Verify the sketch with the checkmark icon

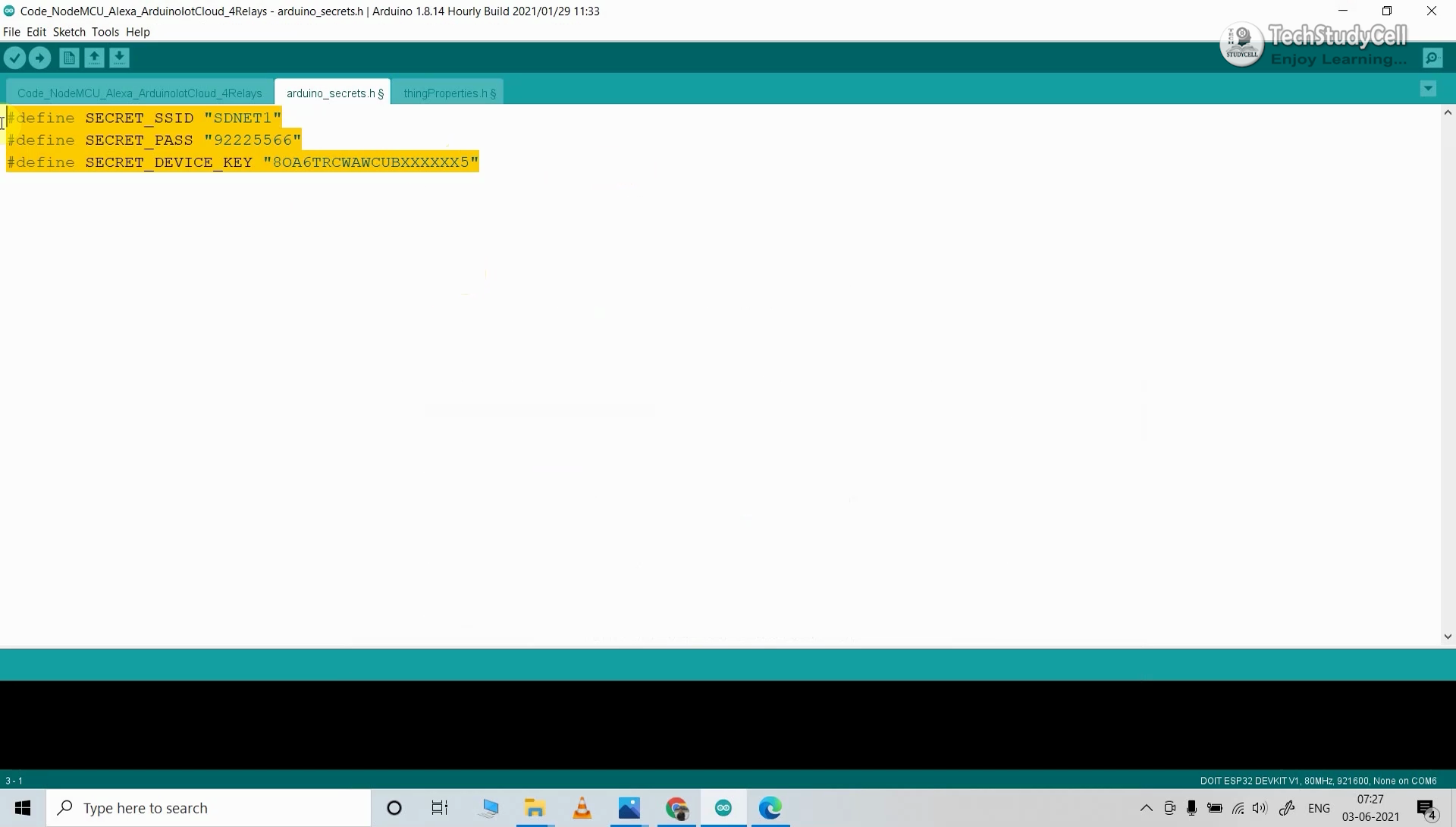14,57
